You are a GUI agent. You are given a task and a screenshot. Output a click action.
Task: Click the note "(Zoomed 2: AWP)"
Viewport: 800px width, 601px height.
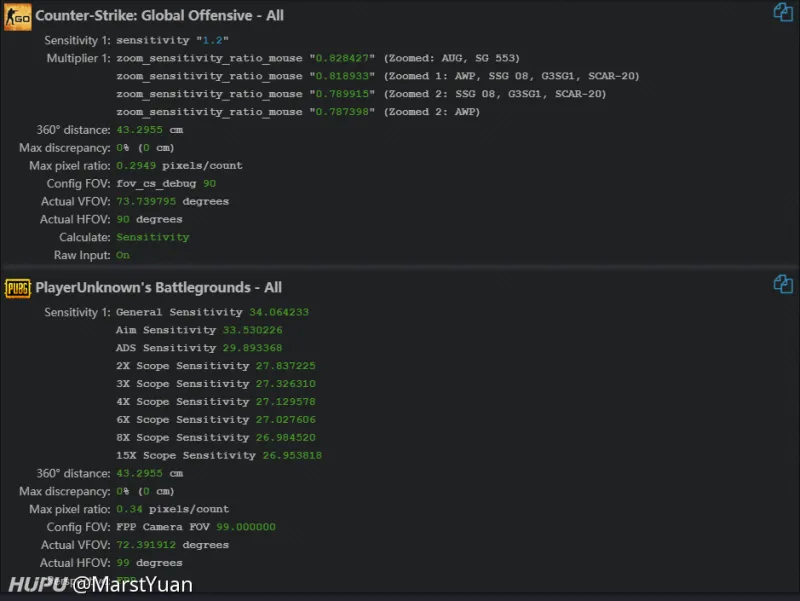click(432, 112)
